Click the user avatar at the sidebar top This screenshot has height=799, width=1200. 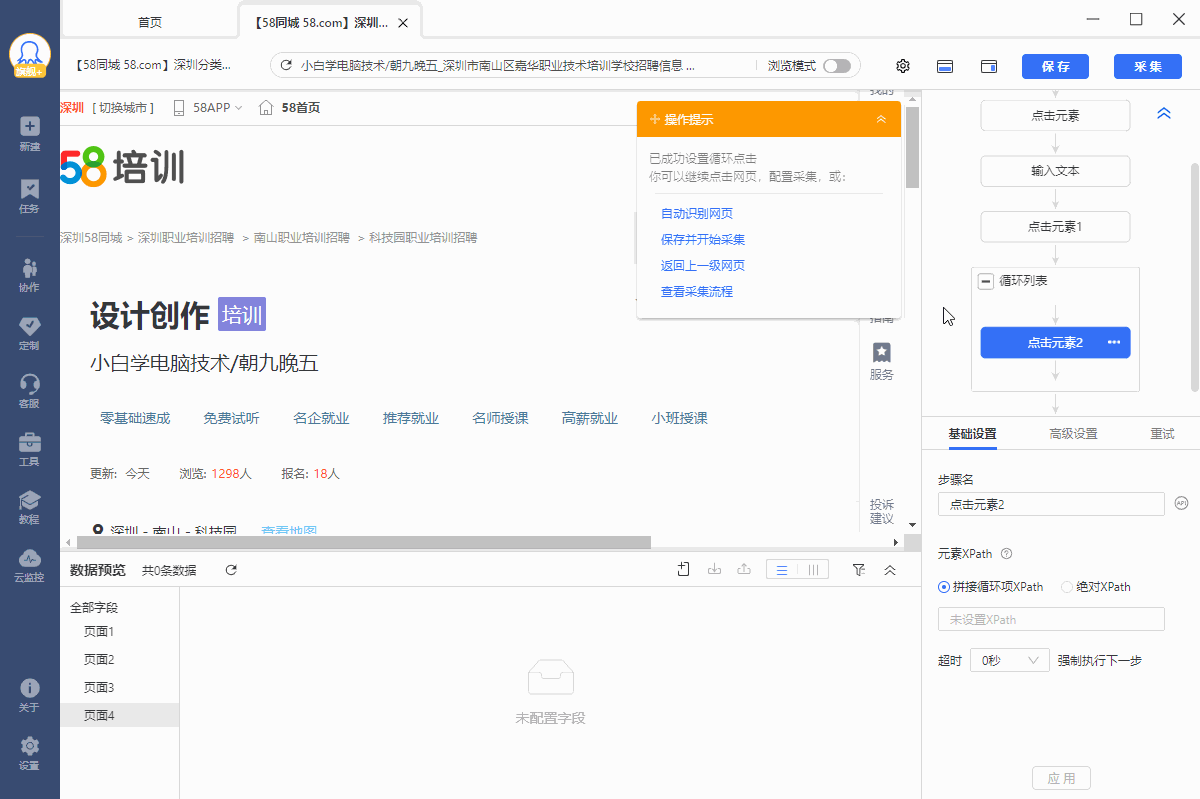point(30,55)
